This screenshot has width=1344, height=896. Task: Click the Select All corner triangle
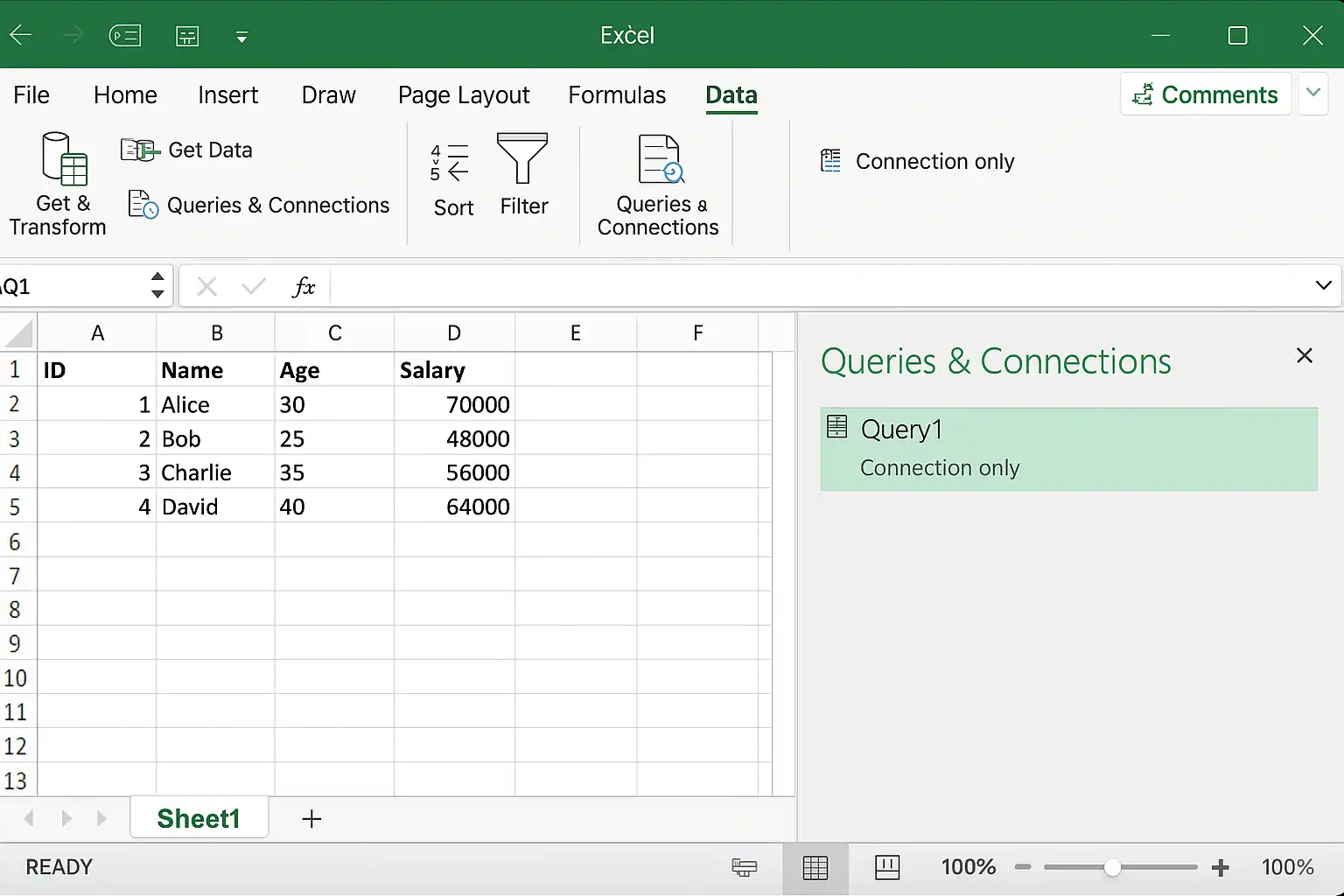17,333
